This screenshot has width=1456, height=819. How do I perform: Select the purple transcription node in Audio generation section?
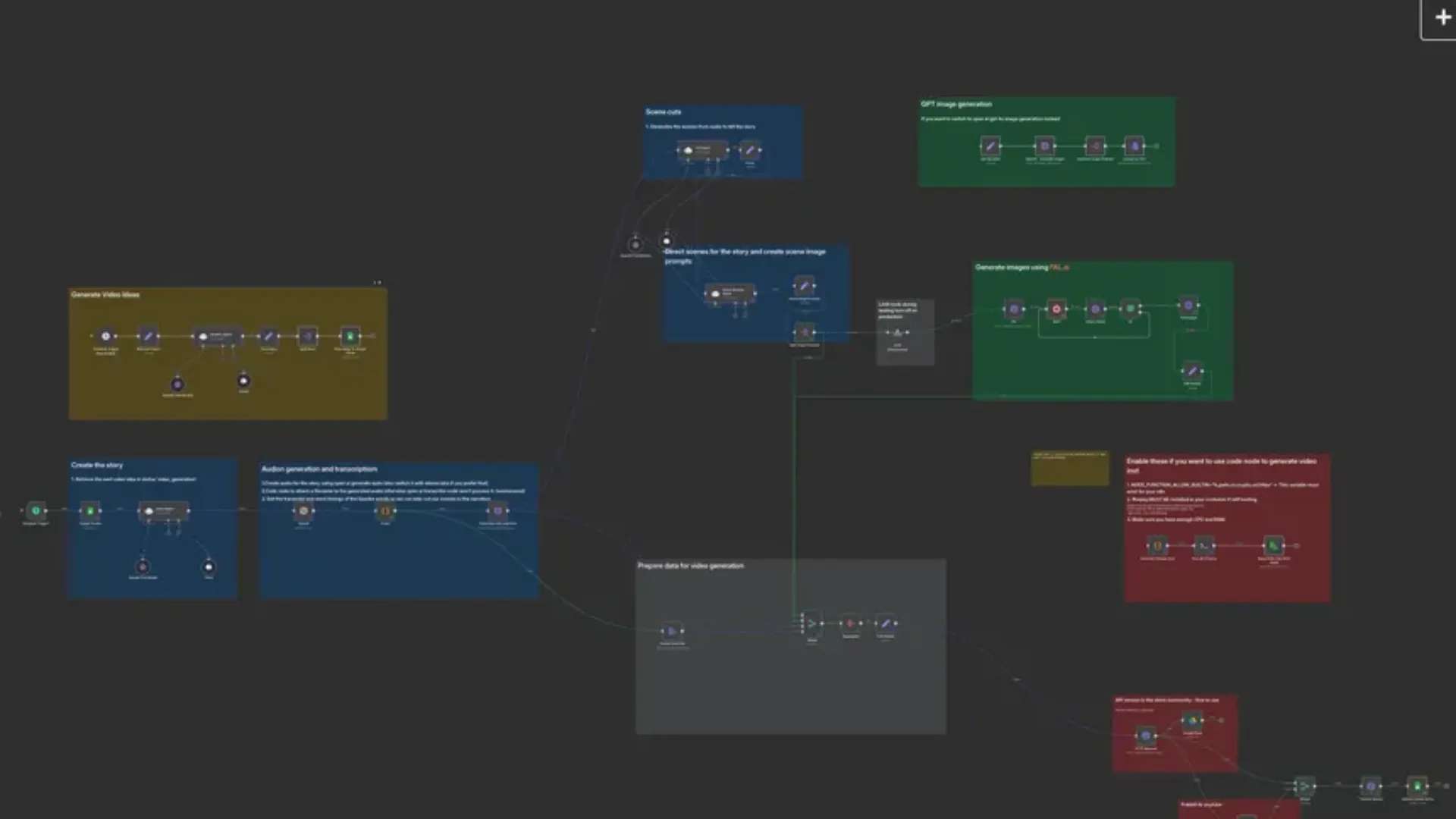pyautogui.click(x=497, y=511)
